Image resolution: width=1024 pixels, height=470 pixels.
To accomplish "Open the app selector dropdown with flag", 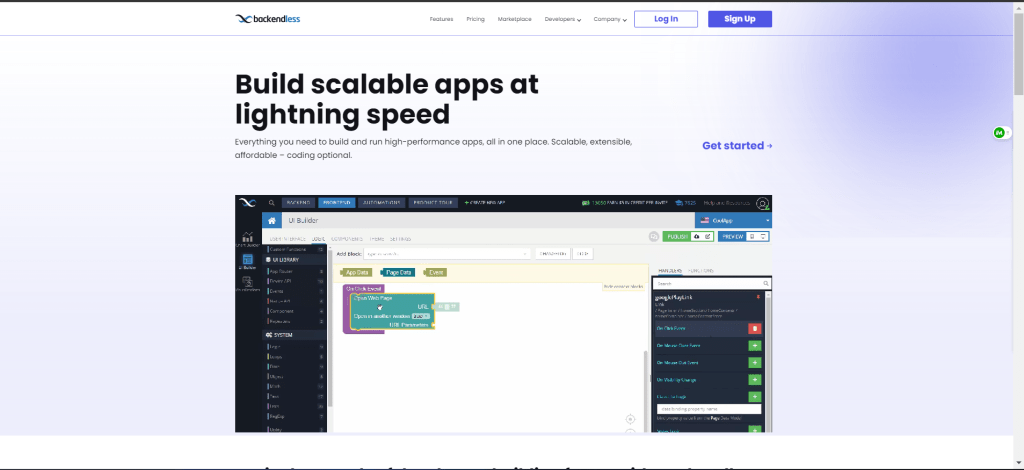I will tap(733, 221).
